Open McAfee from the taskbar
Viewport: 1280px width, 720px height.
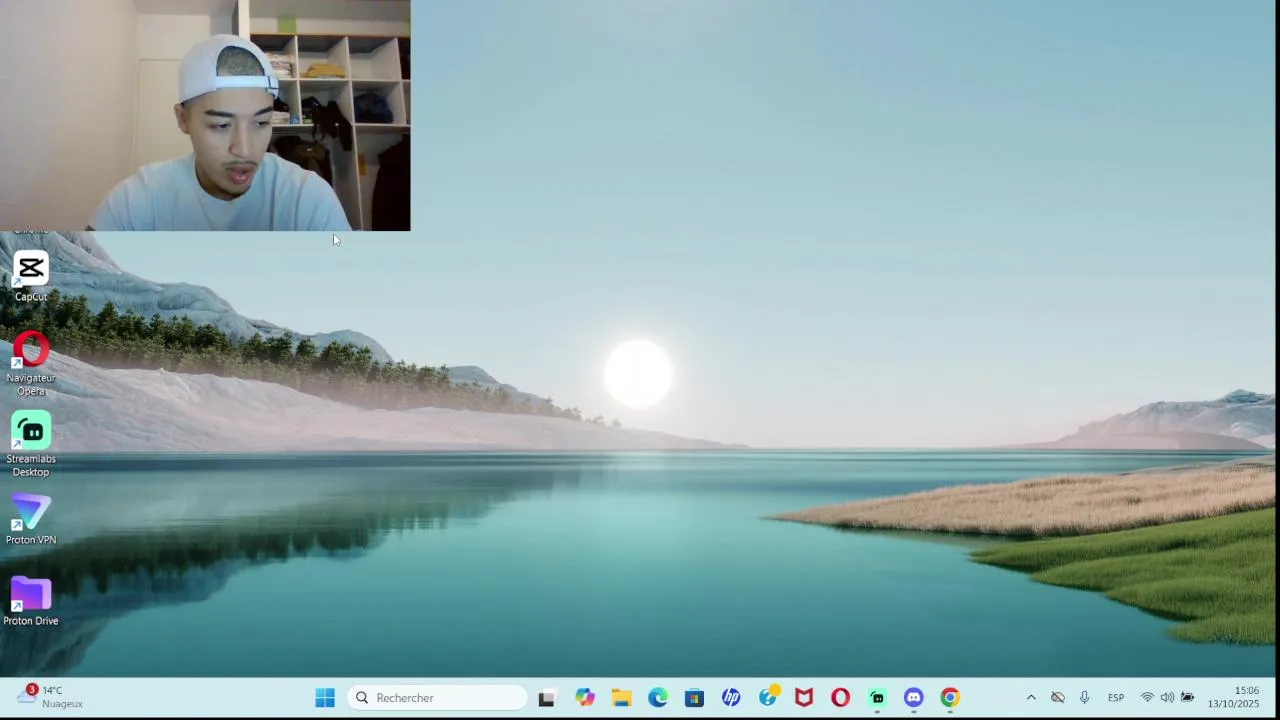[804, 698]
